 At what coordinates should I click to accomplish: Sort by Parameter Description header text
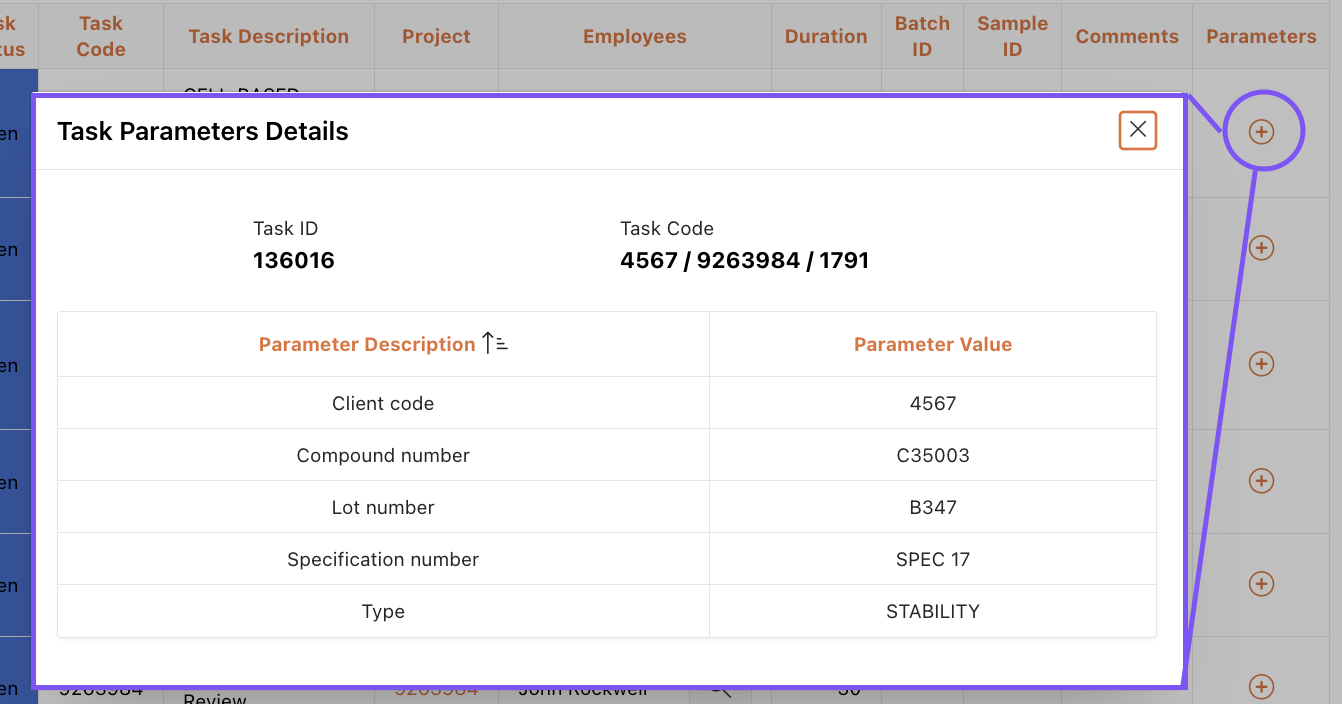[367, 344]
